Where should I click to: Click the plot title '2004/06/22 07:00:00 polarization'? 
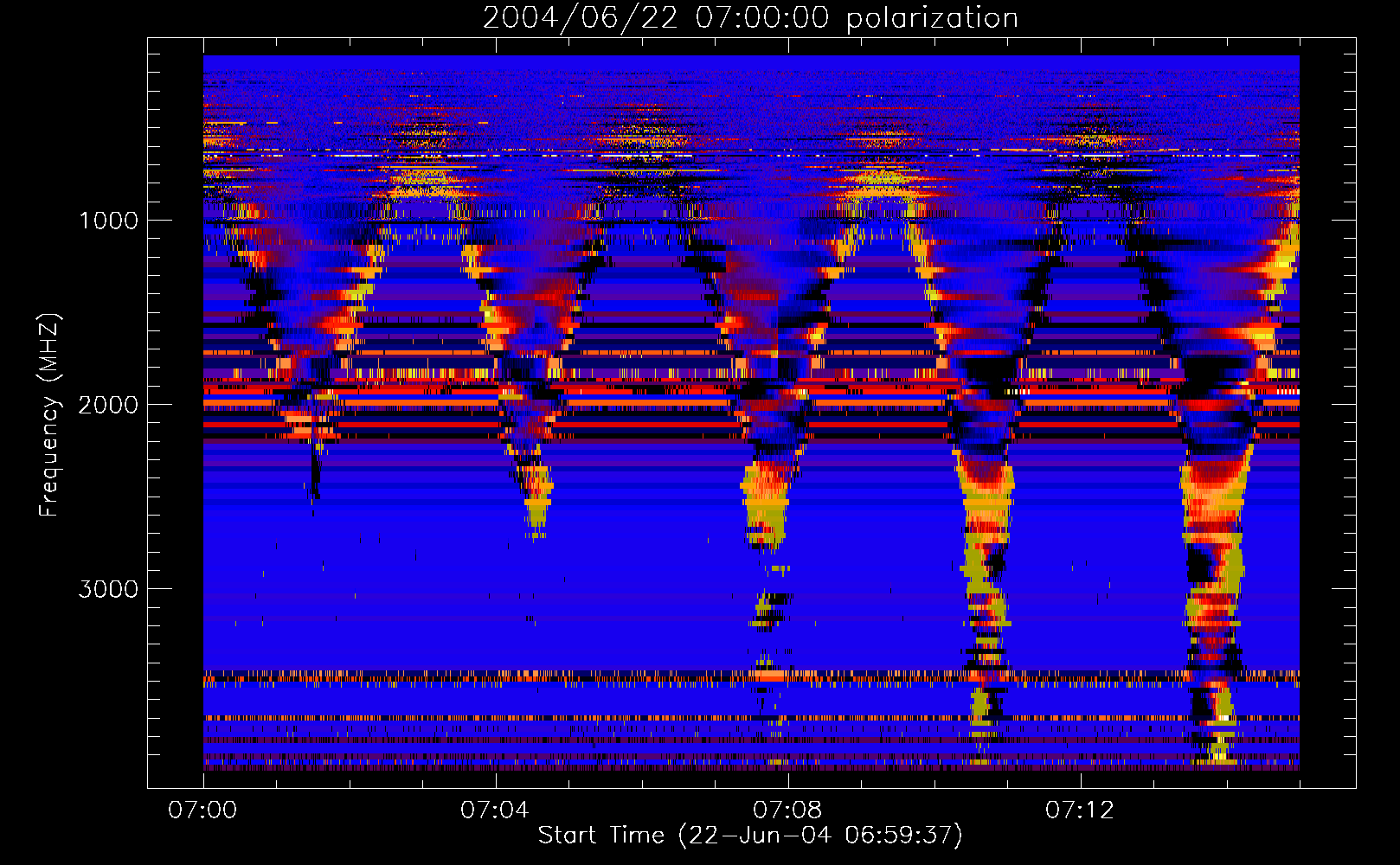(x=750, y=18)
